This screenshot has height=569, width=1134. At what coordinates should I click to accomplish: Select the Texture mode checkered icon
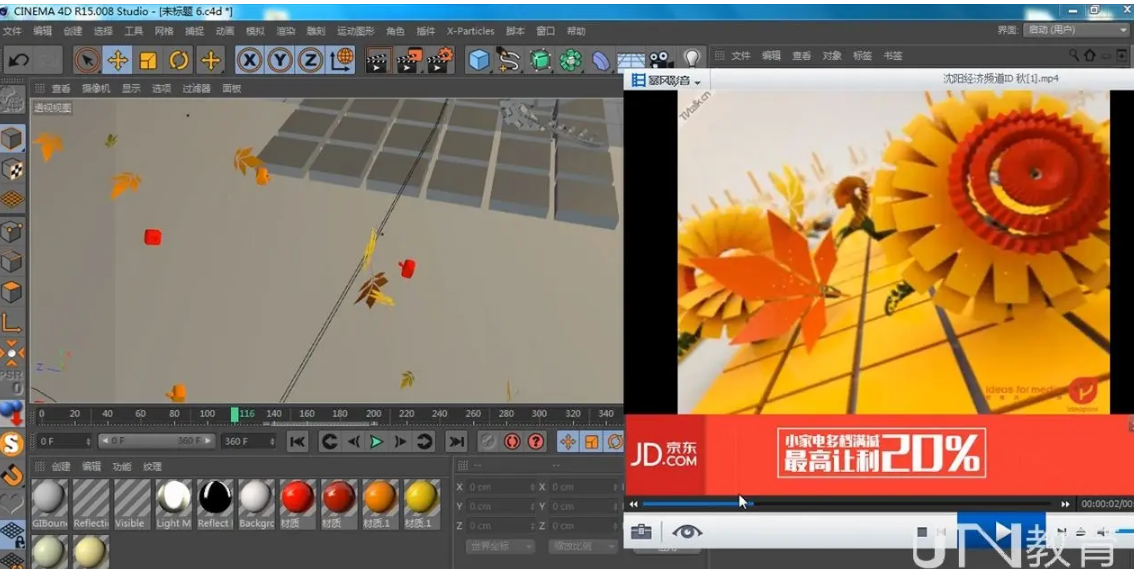coord(12,169)
